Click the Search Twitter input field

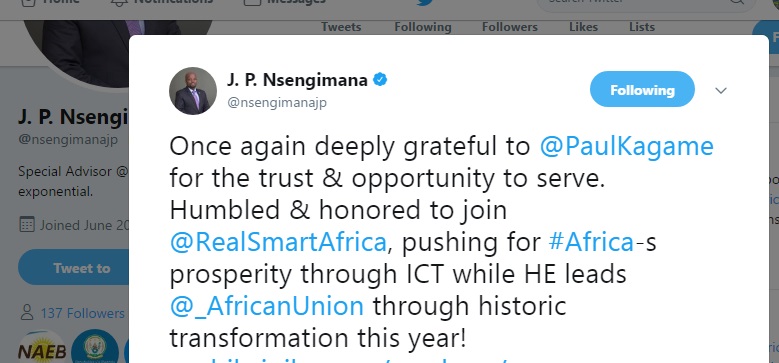click(x=646, y=2)
